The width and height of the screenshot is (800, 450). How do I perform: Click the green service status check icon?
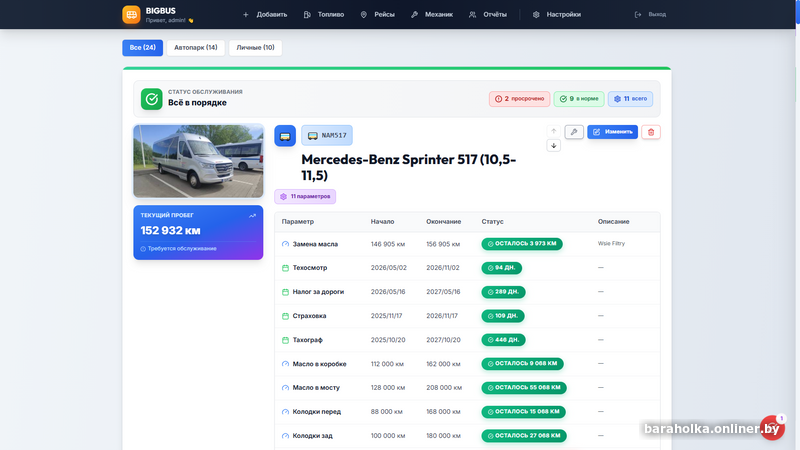152,99
